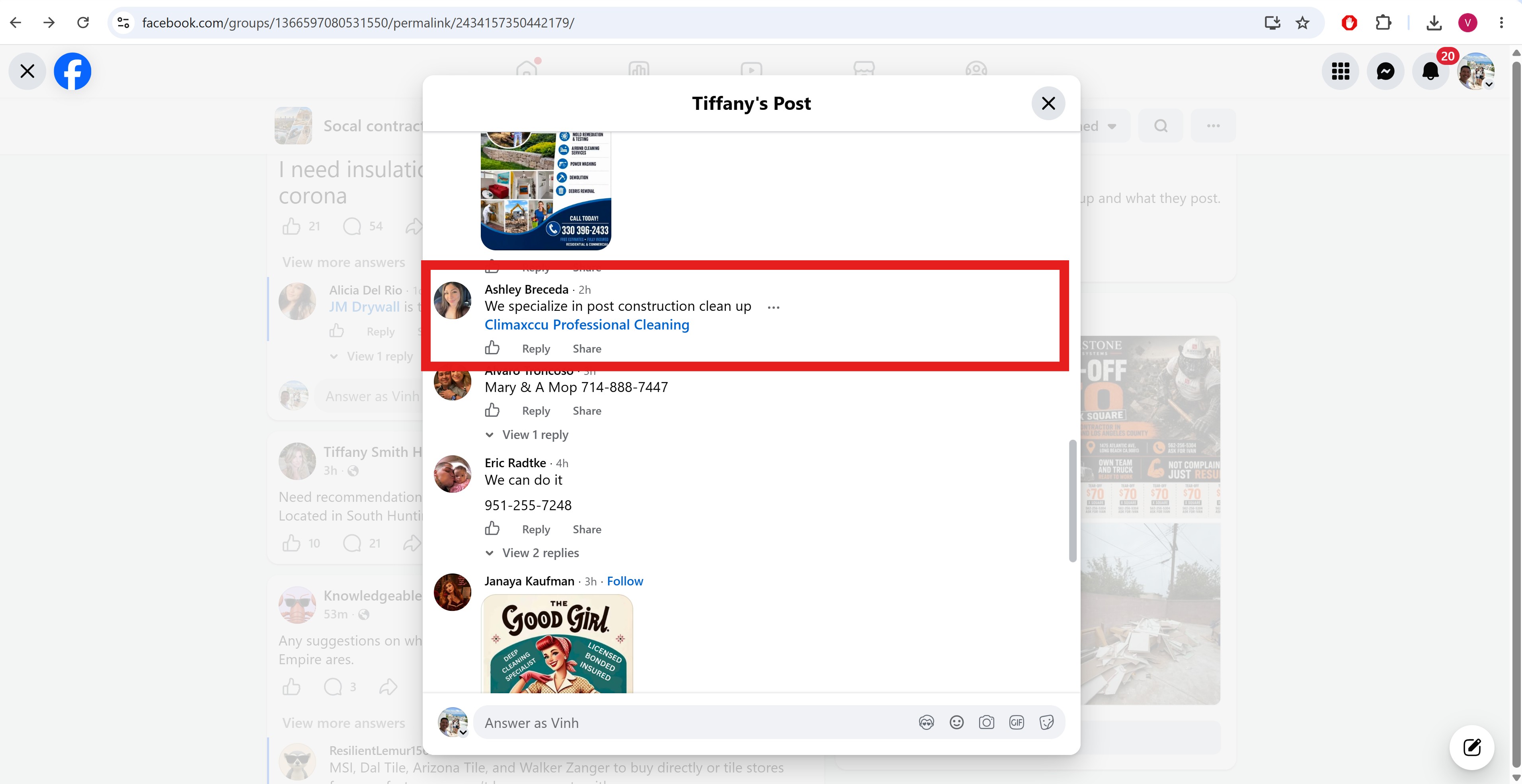Click the address bar URL
Image resolution: width=1522 pixels, height=784 pixels.
tap(358, 22)
